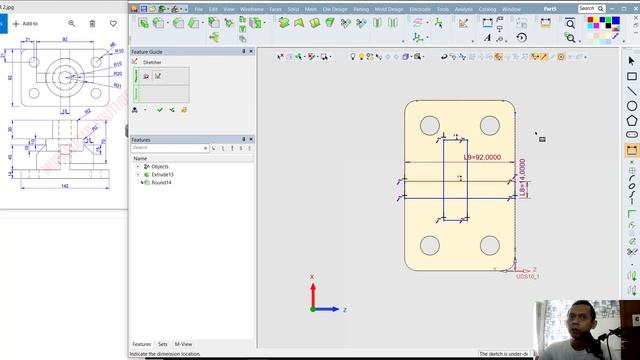Pick the yellow color swatch

(x=596, y=20)
